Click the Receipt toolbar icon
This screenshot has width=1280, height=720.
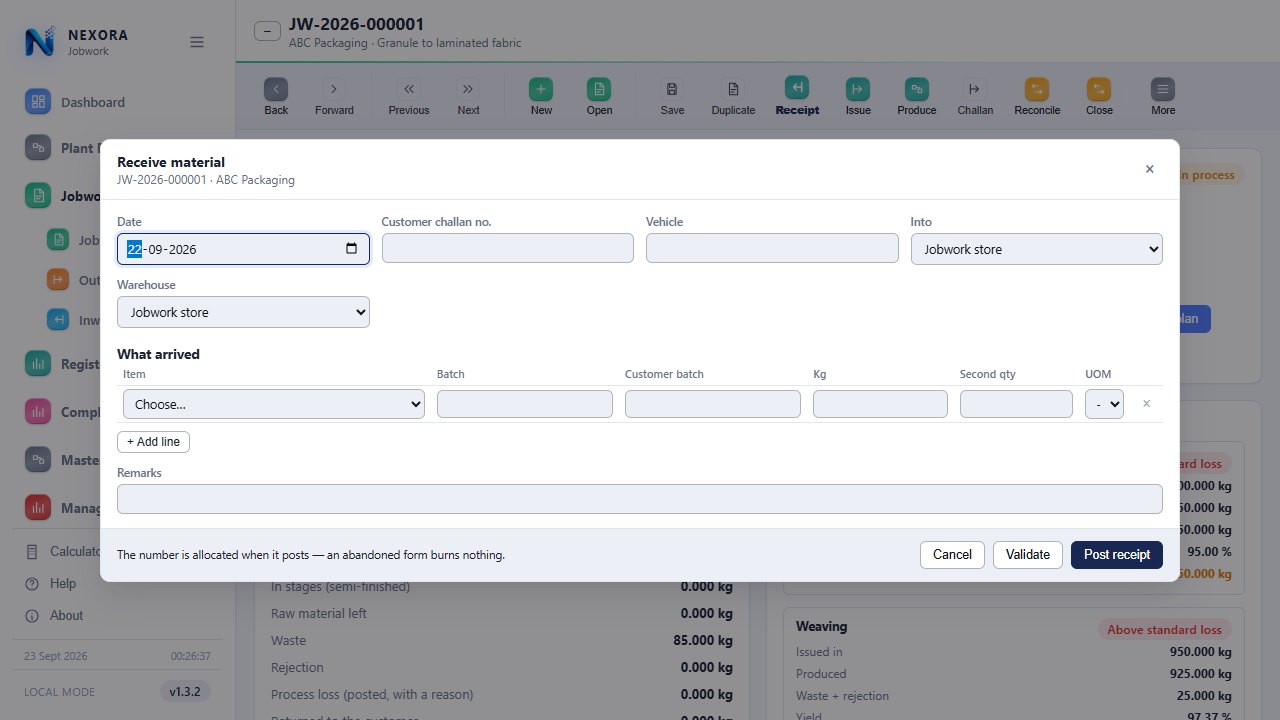coord(797,89)
